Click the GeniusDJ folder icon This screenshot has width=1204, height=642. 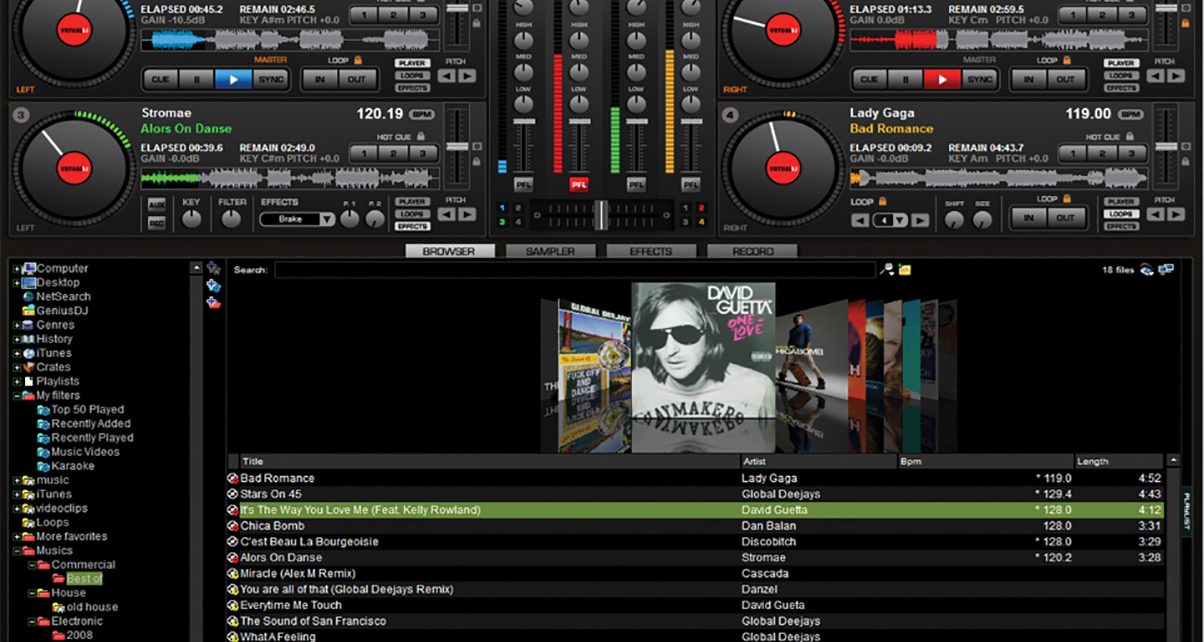click(x=28, y=310)
